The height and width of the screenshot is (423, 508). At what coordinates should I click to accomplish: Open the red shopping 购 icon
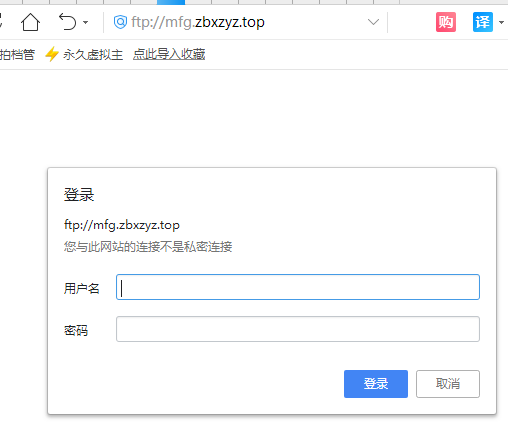[x=446, y=22]
